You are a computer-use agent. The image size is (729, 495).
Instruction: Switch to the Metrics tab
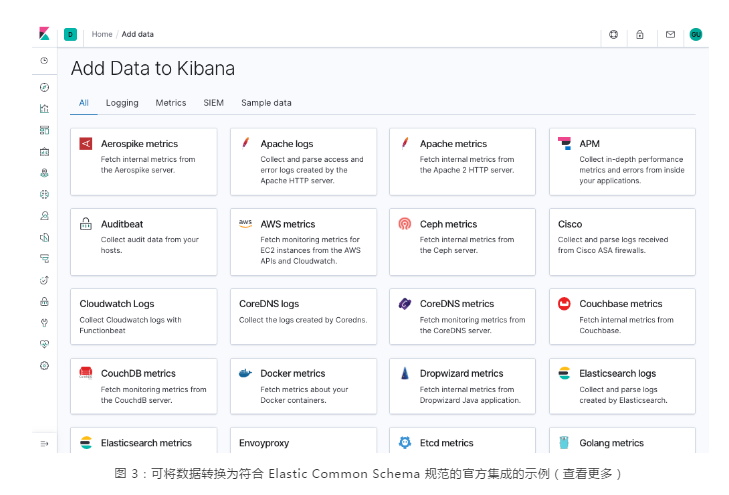[x=171, y=103]
